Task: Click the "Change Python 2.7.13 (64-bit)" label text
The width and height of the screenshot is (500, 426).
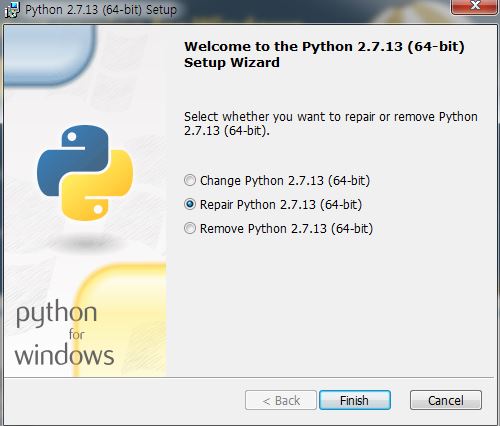Action: point(285,181)
